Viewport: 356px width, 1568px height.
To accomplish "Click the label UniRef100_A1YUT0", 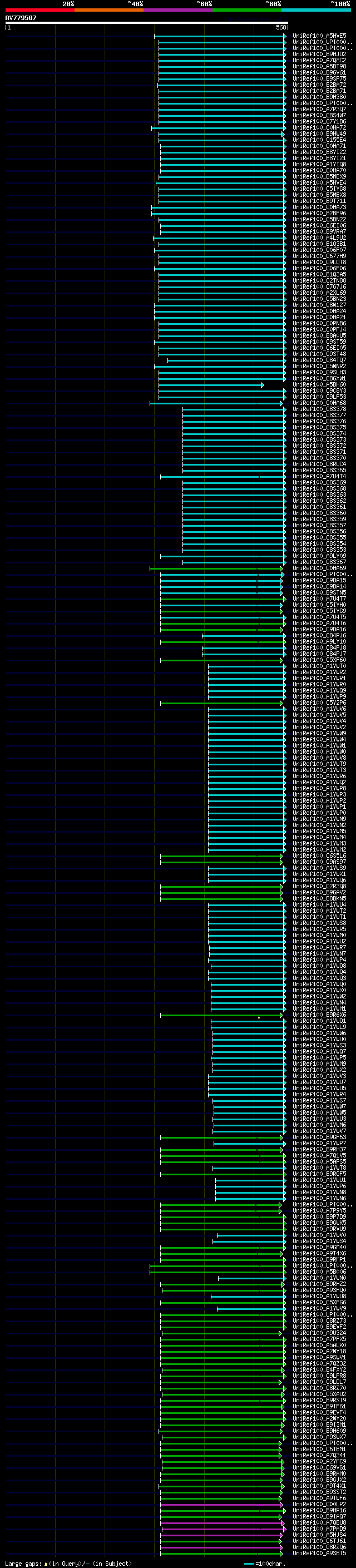I will coord(319,666).
